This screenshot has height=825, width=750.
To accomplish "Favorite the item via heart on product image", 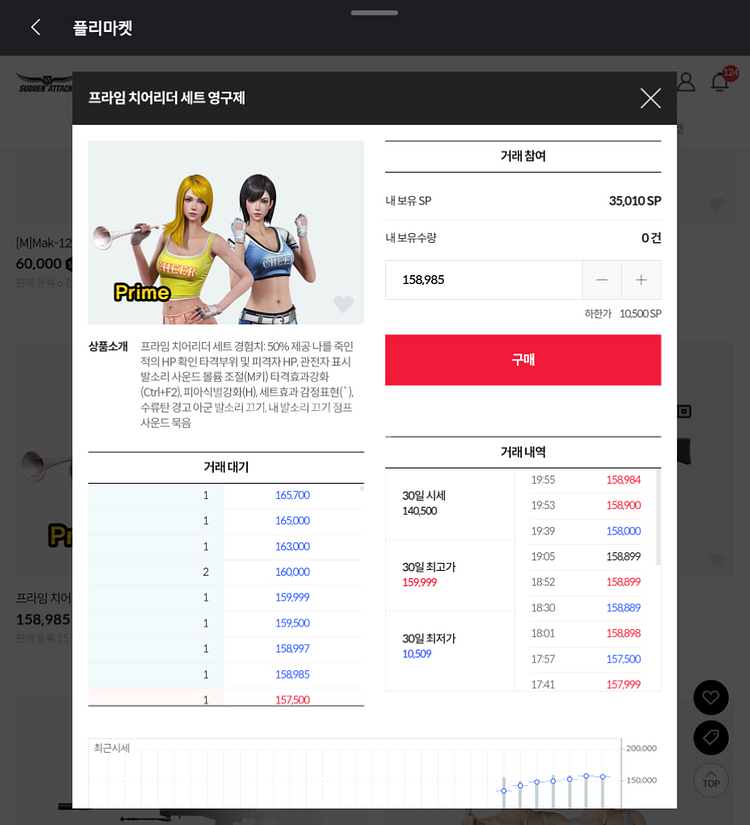I will 343,304.
